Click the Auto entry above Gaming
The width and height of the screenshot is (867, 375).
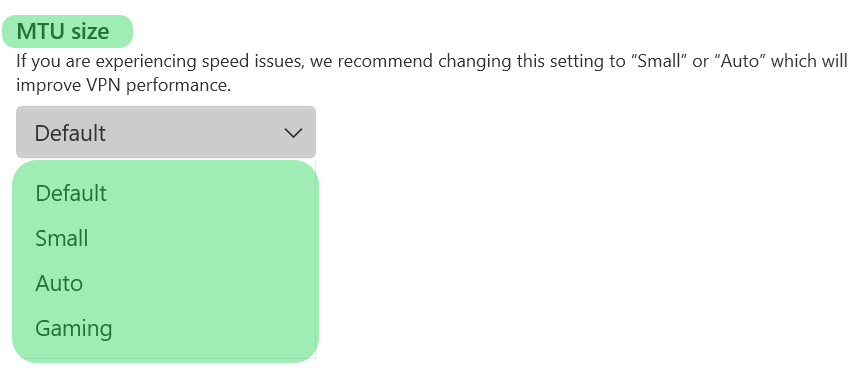coord(165,284)
